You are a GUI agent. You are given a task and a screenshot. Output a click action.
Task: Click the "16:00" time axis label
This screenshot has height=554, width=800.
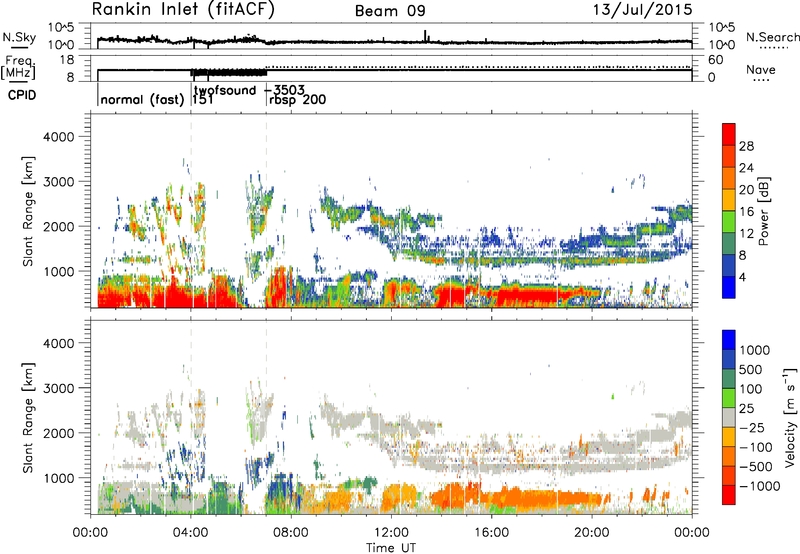point(491,533)
